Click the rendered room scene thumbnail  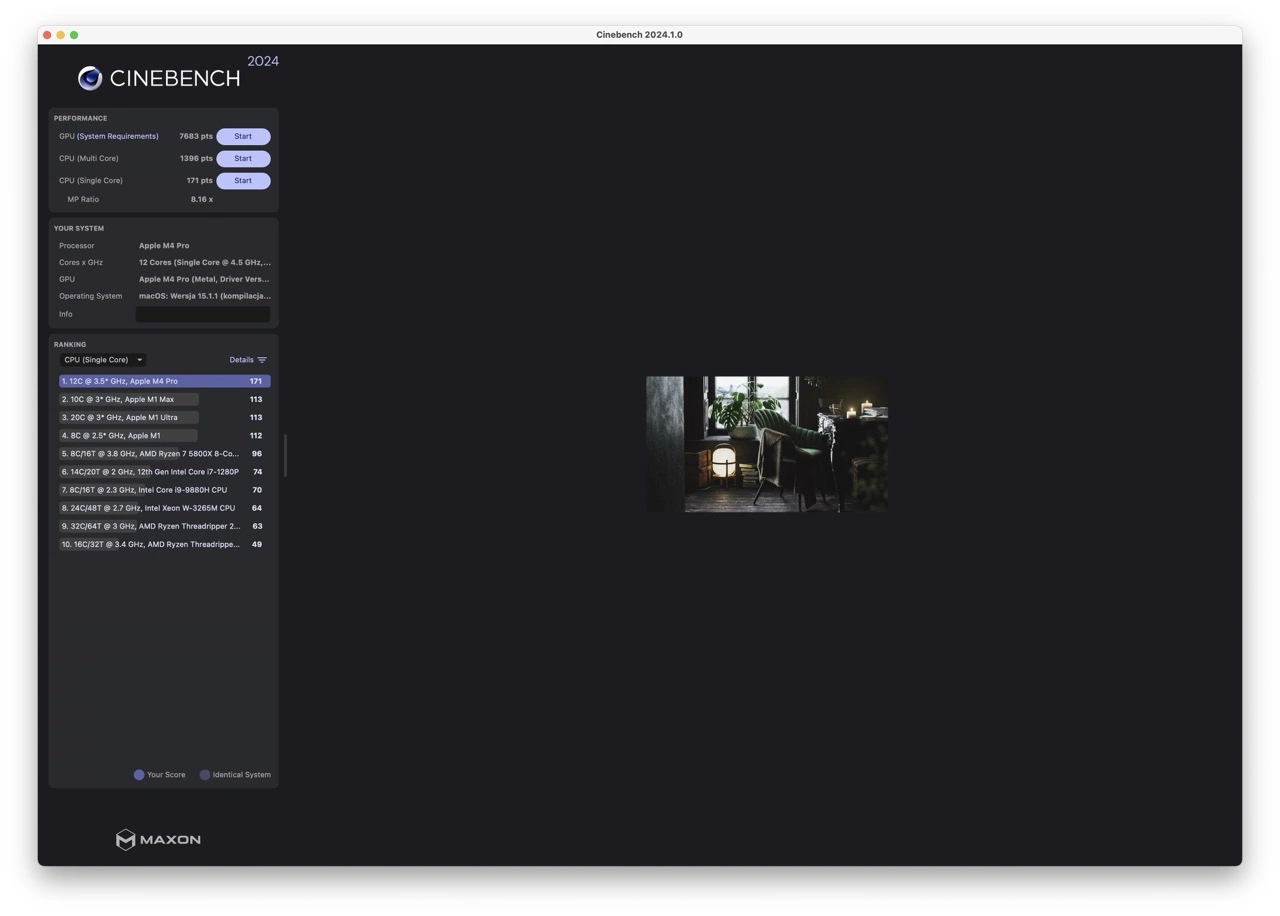(x=767, y=444)
